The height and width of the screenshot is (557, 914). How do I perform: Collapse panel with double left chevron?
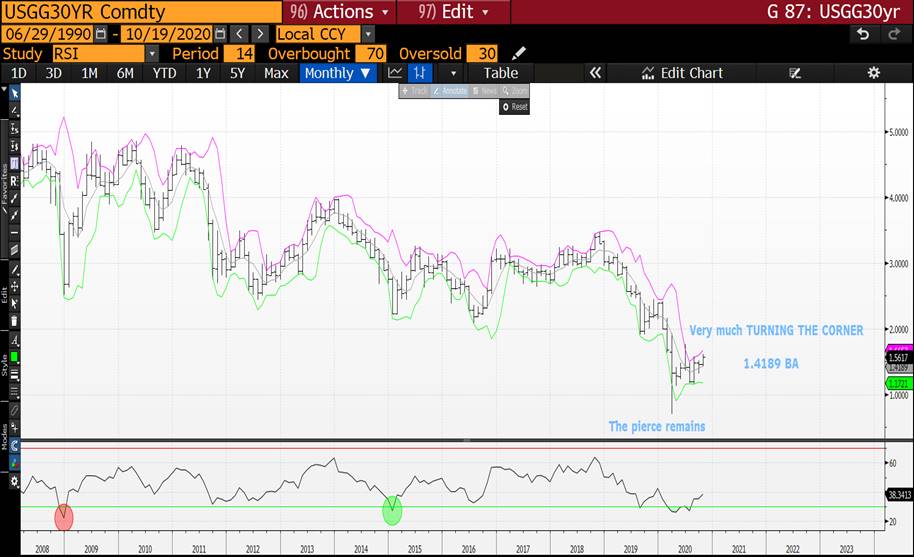[595, 73]
